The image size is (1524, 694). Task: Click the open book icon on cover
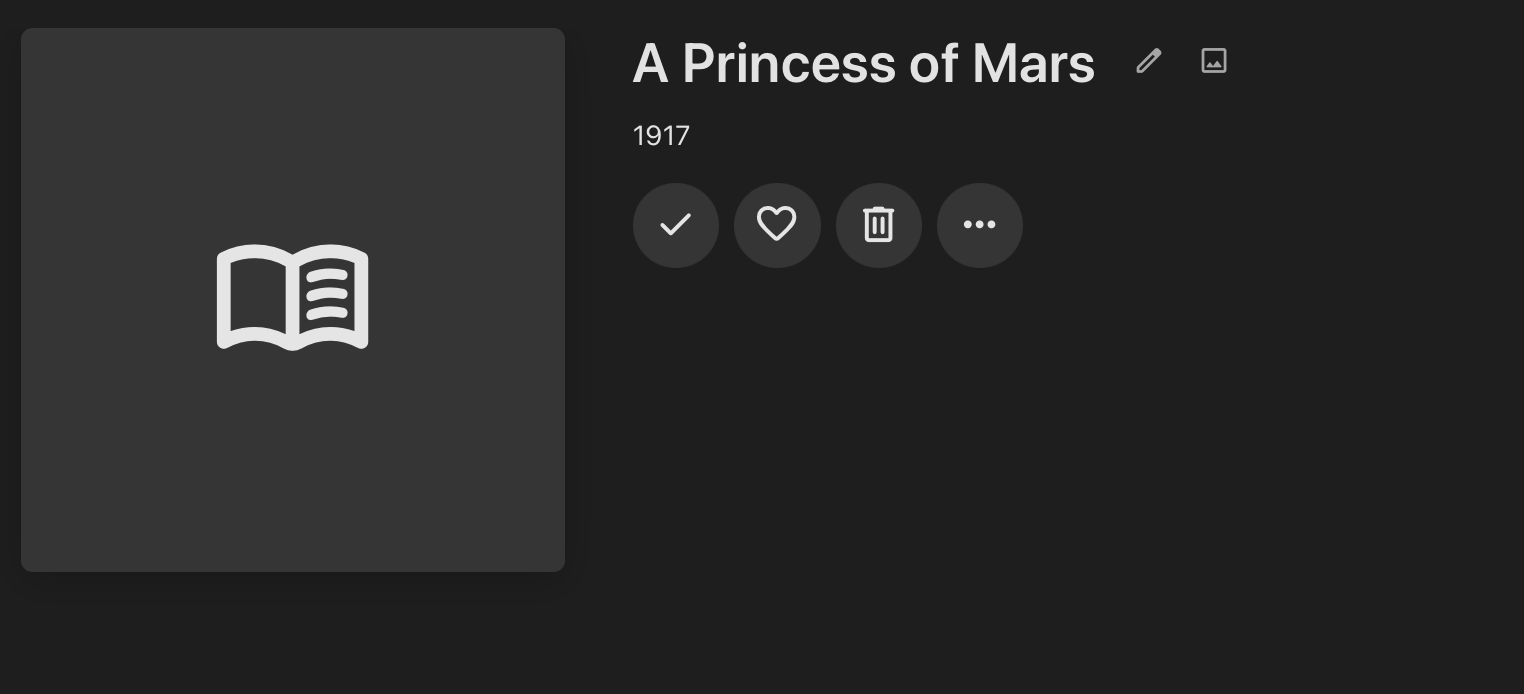point(293,297)
